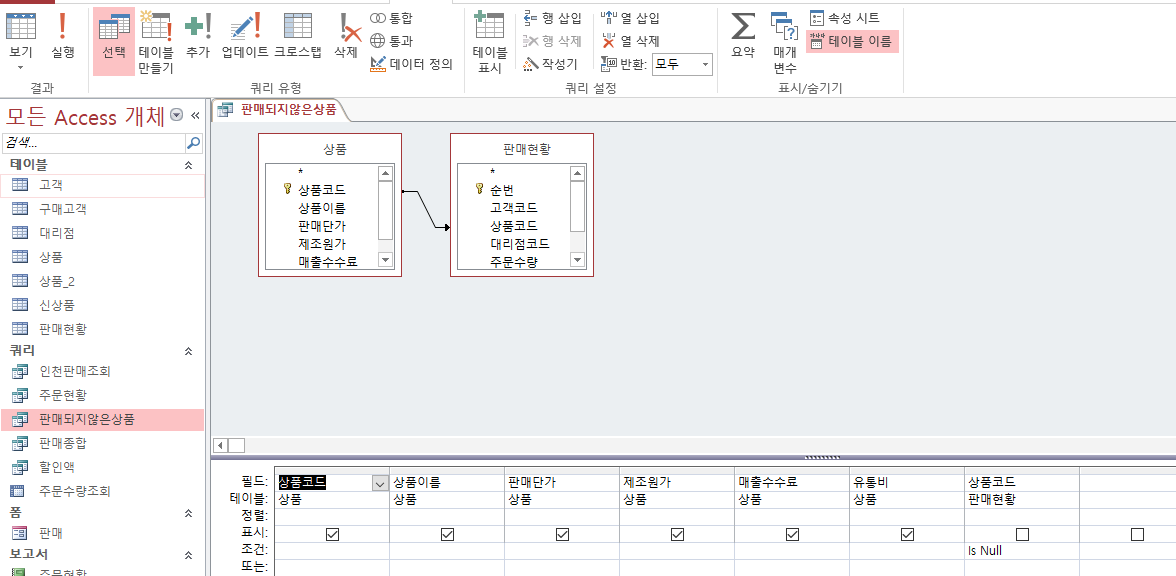Open the 상품코드 field dropdown arrow
This screenshot has height=576, width=1176.
click(379, 483)
